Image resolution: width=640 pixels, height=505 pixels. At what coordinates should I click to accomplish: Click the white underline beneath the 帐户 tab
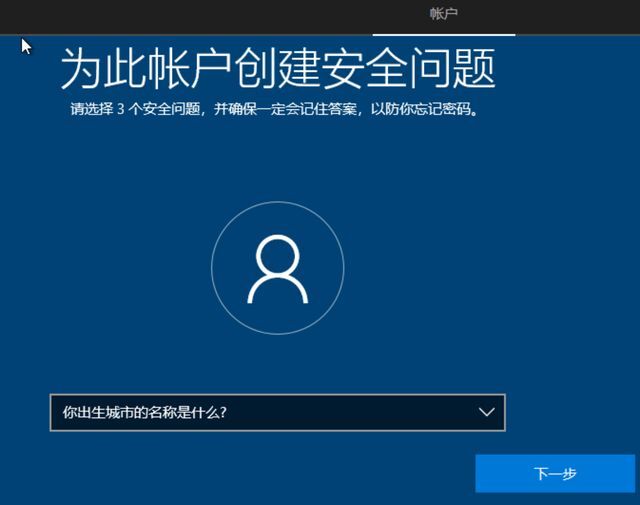tap(443, 33)
